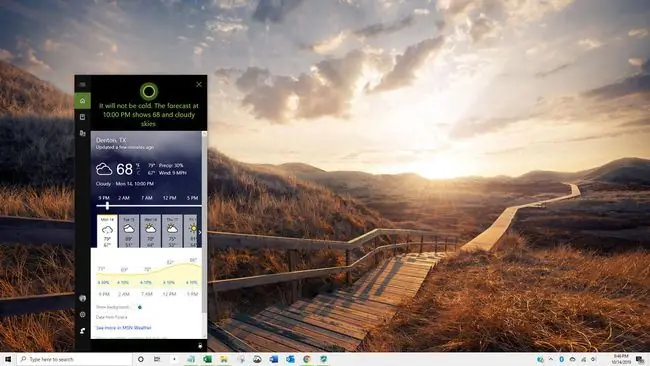Click the microphone icon at Cortana bottom
Image resolution: width=650 pixels, height=366 pixels.
[x=200, y=345]
